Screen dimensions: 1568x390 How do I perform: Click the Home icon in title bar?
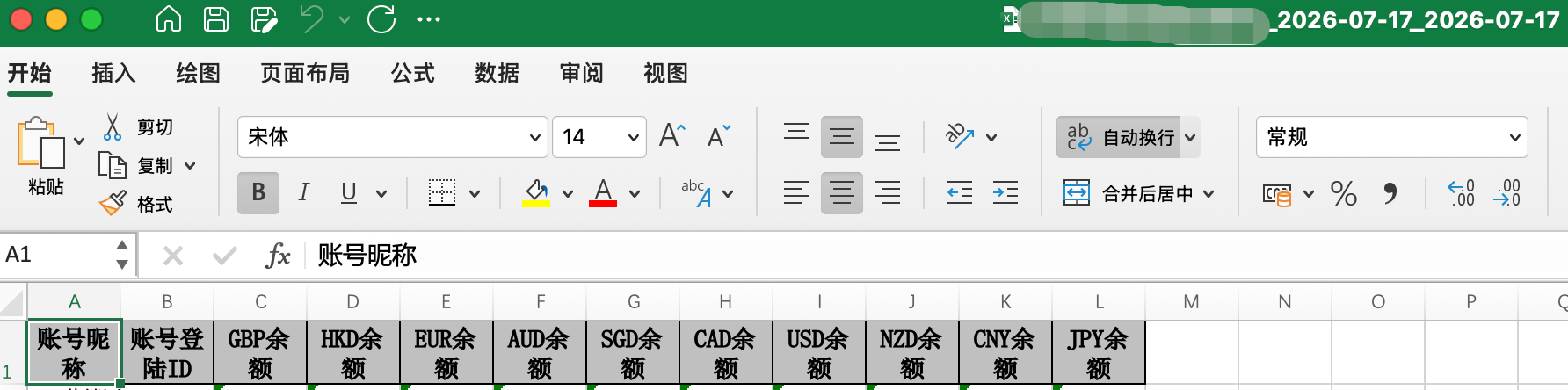click(168, 18)
